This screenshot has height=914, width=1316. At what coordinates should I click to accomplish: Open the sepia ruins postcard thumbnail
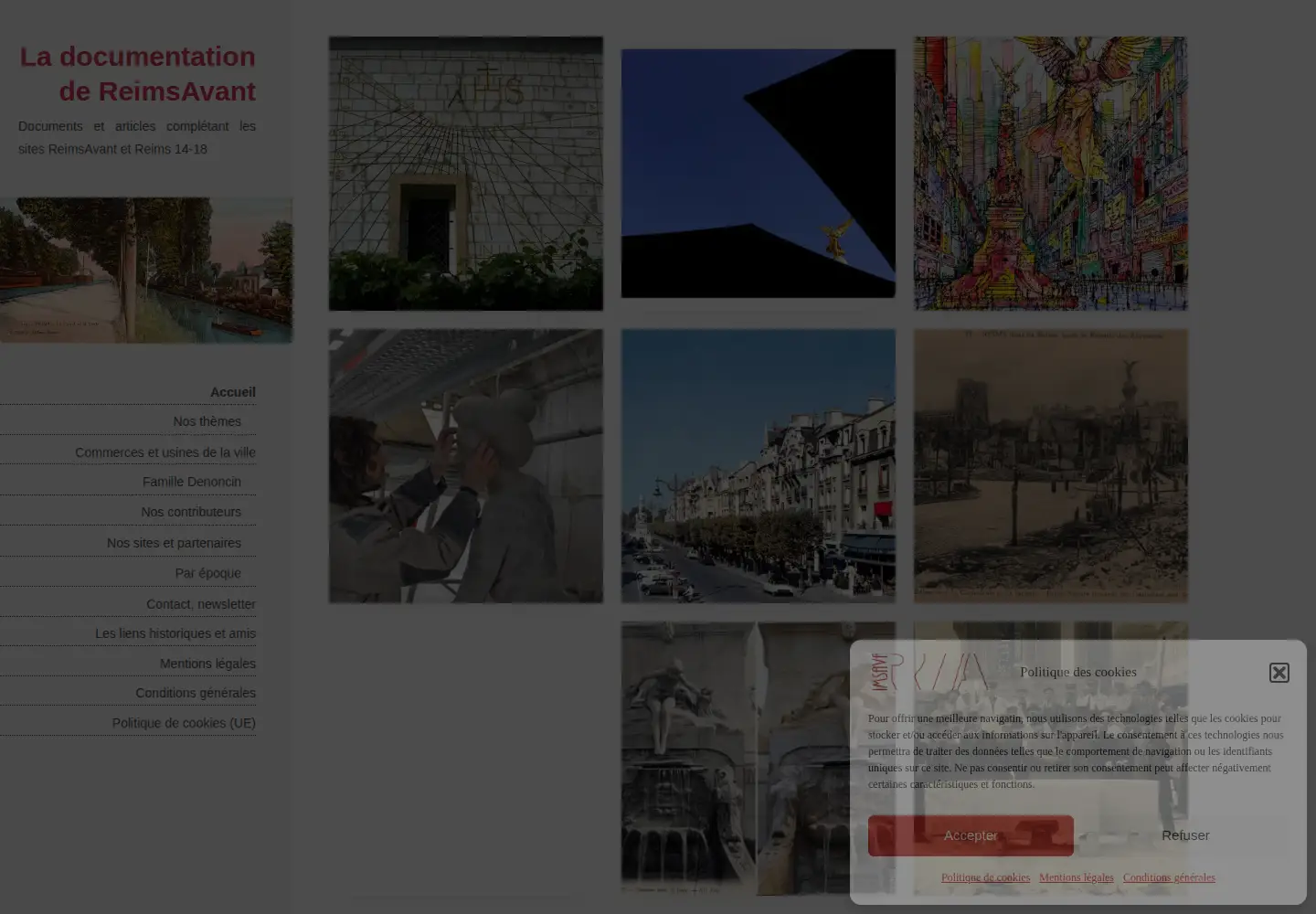click(x=1051, y=466)
